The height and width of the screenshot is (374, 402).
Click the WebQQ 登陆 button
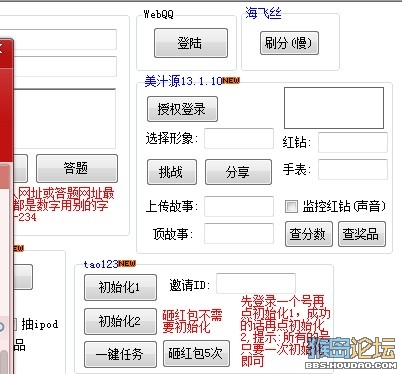tap(191, 43)
